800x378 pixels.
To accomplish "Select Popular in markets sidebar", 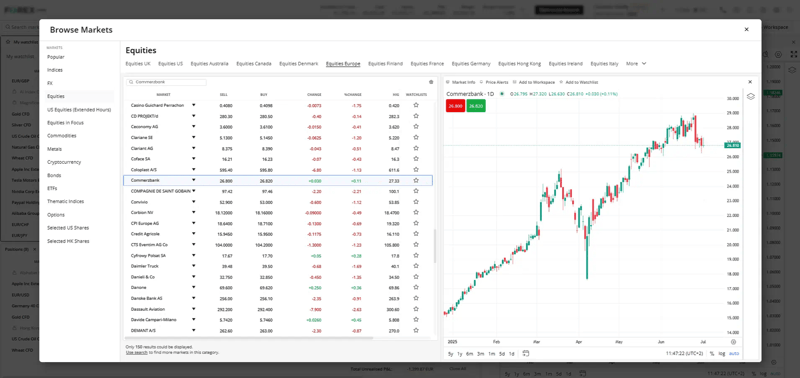I will 56,57.
